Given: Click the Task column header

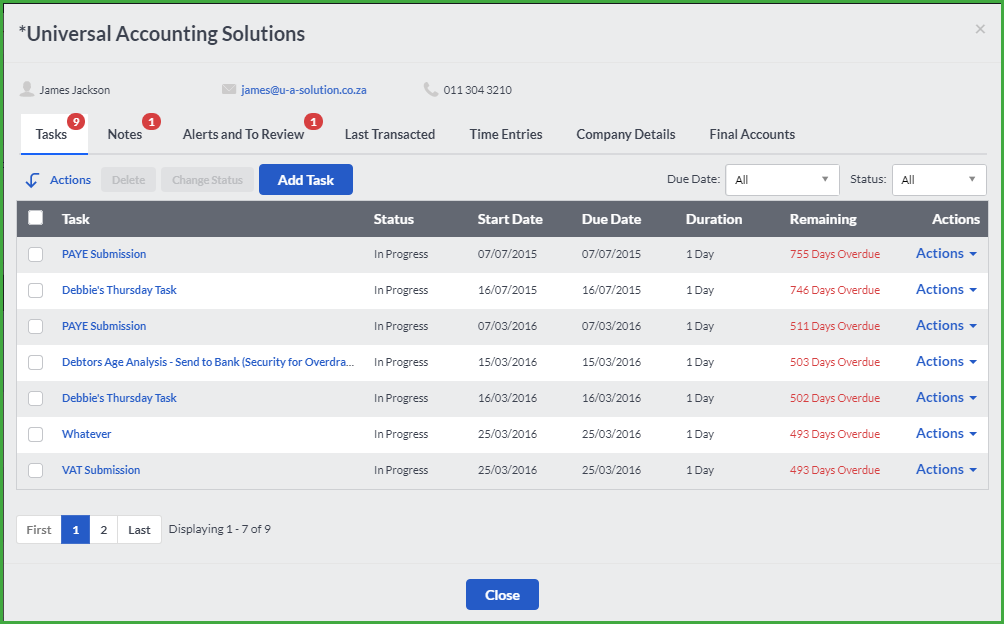Looking at the screenshot, I should pyautogui.click(x=76, y=219).
